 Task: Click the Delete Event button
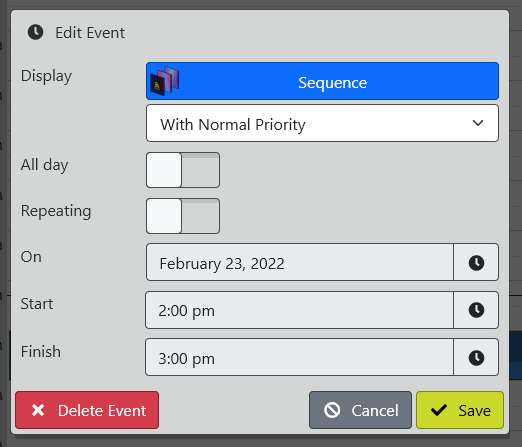click(x=87, y=410)
